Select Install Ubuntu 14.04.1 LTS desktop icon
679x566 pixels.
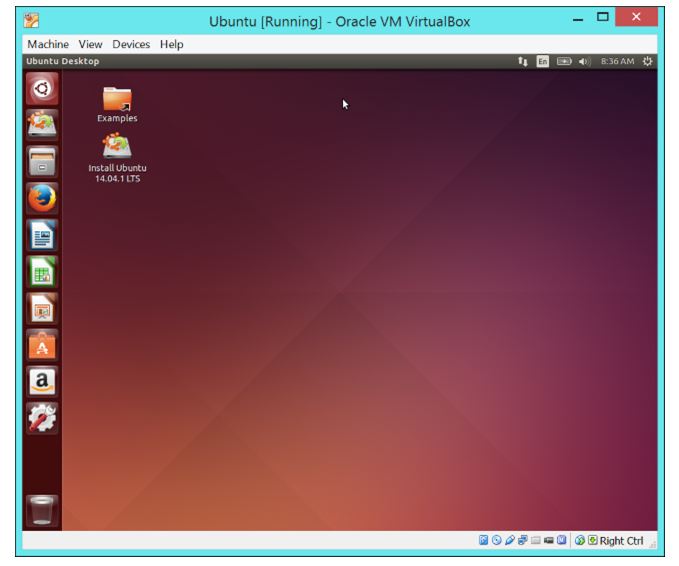tap(117, 158)
